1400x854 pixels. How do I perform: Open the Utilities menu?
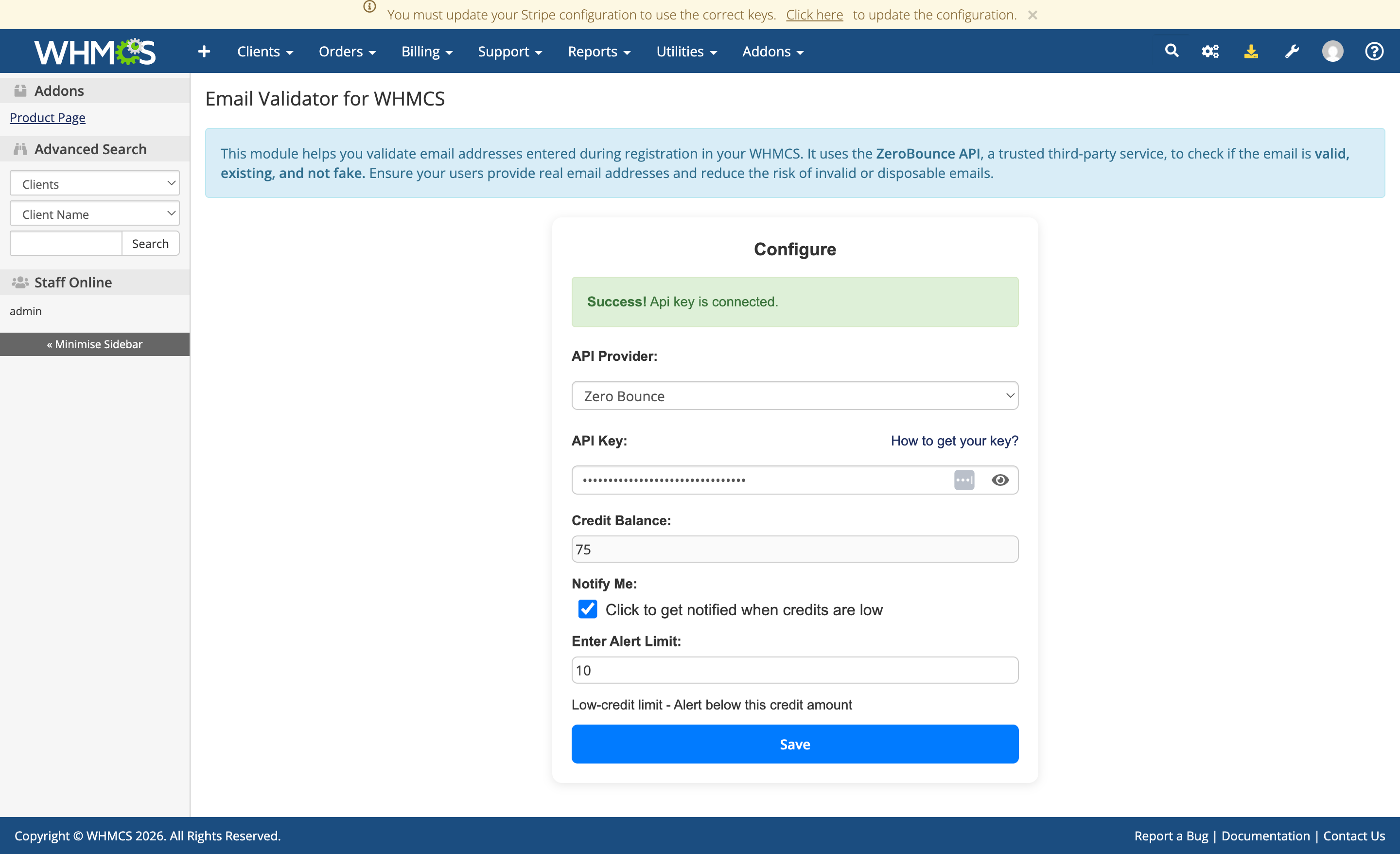[x=686, y=52]
